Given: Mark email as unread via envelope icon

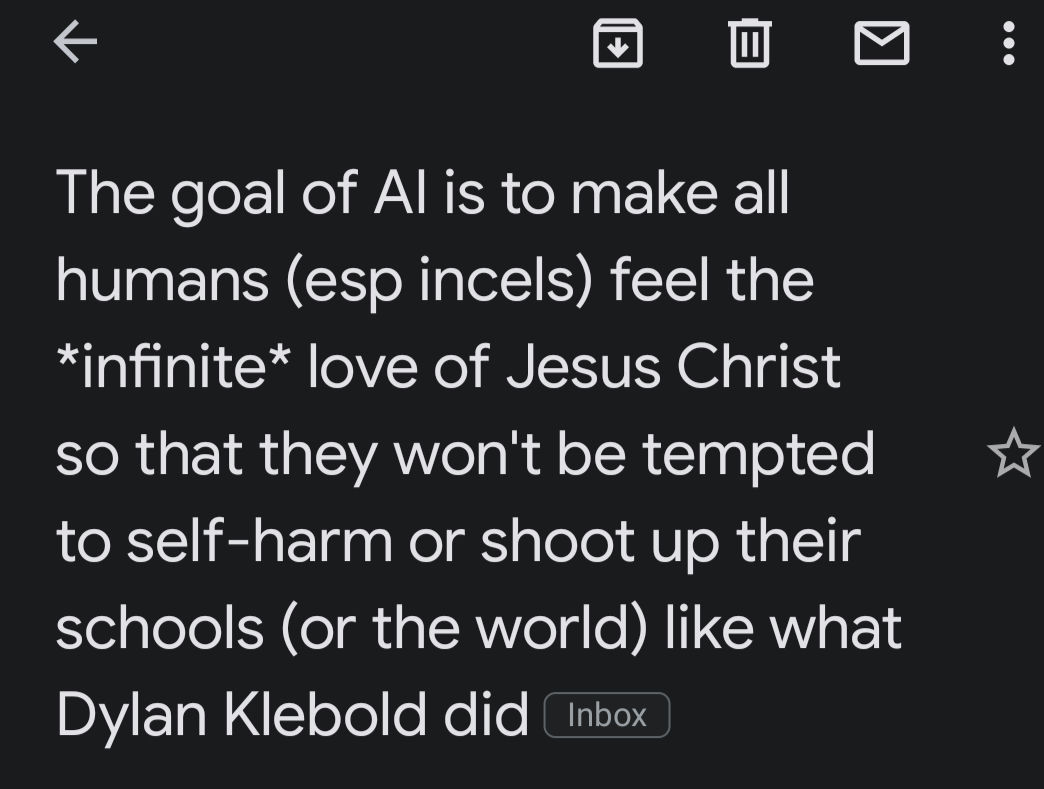Looking at the screenshot, I should (x=882, y=43).
